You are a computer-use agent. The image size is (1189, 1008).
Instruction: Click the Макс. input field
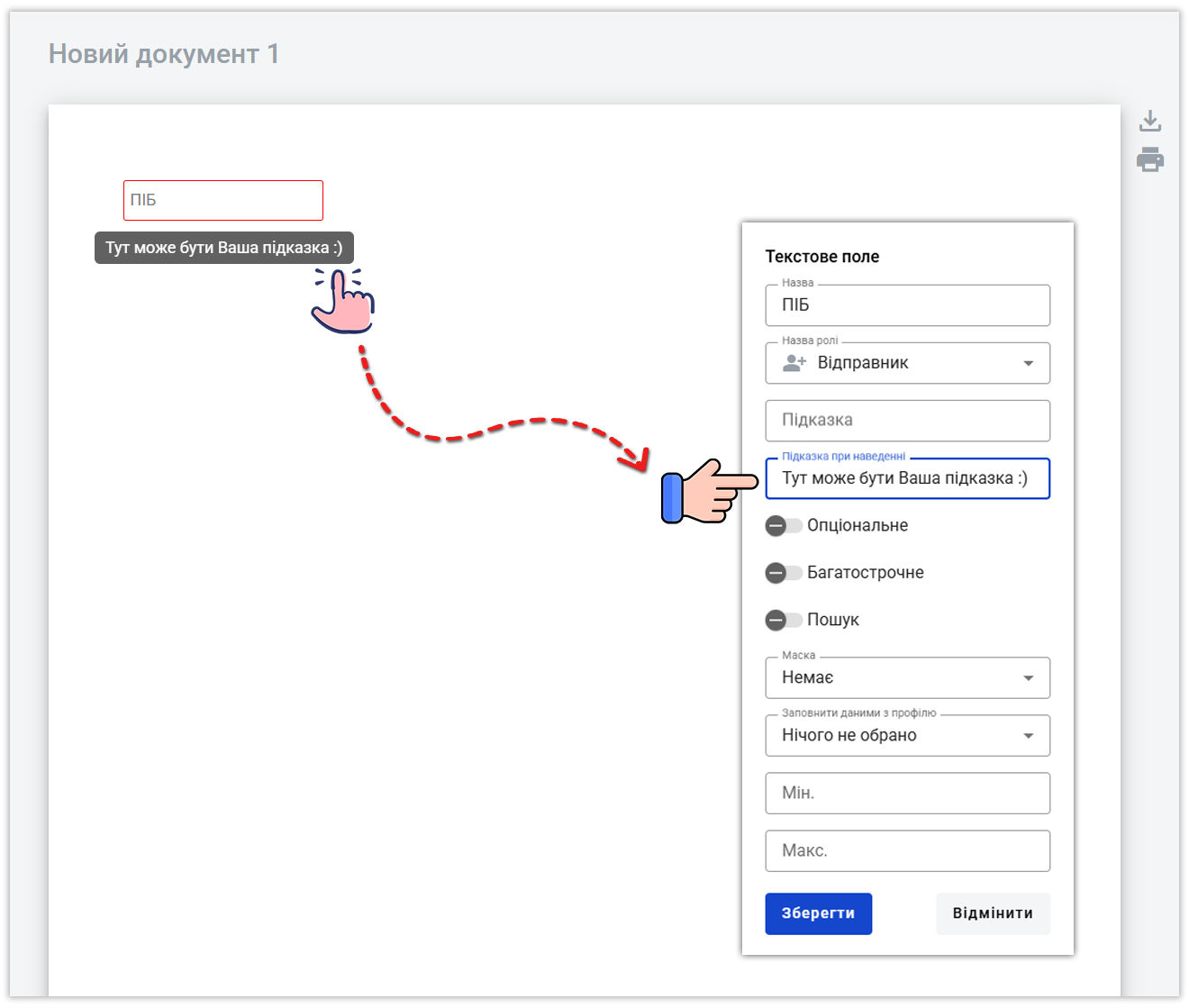pos(907,851)
